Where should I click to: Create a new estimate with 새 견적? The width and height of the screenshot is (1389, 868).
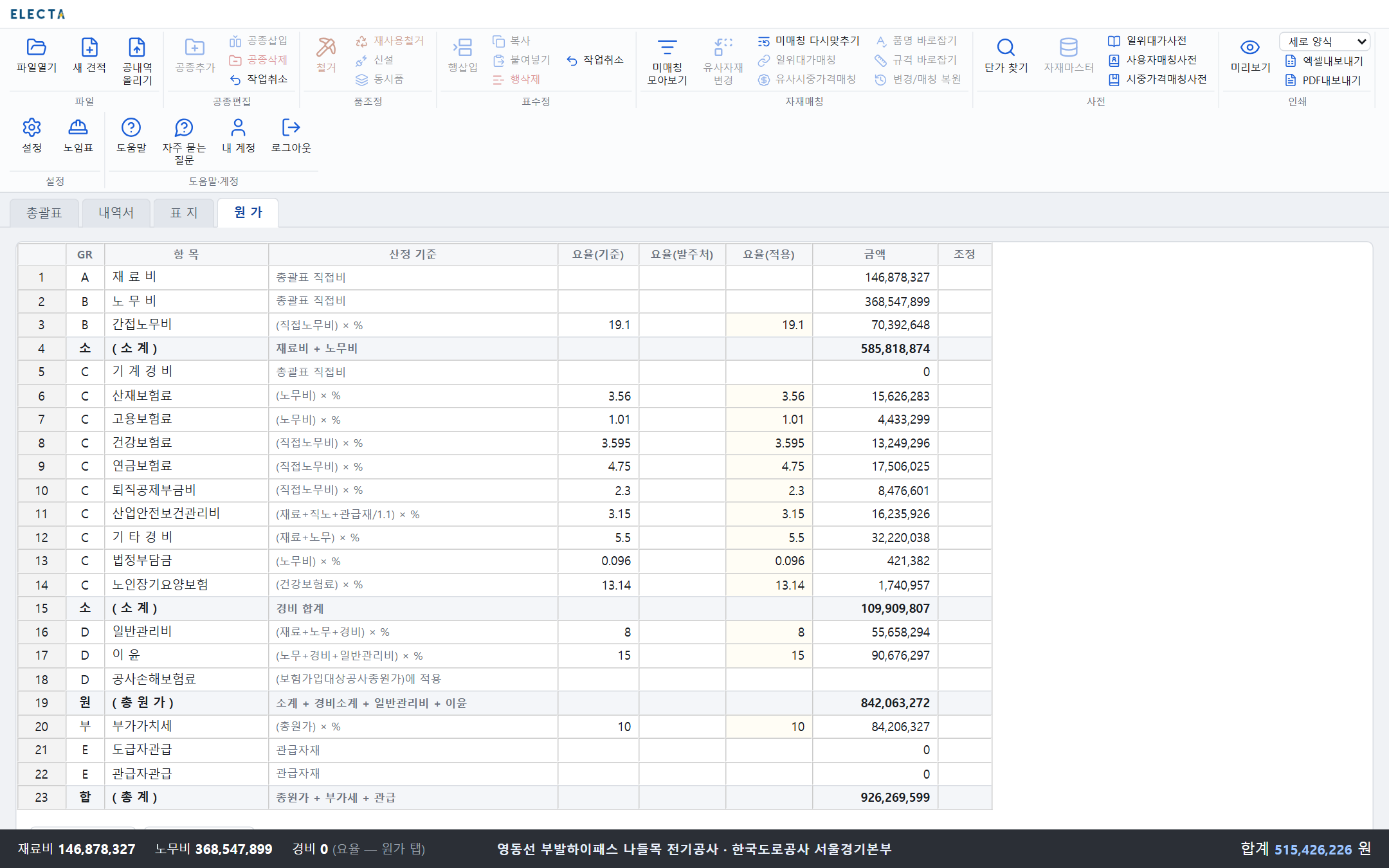(x=89, y=55)
